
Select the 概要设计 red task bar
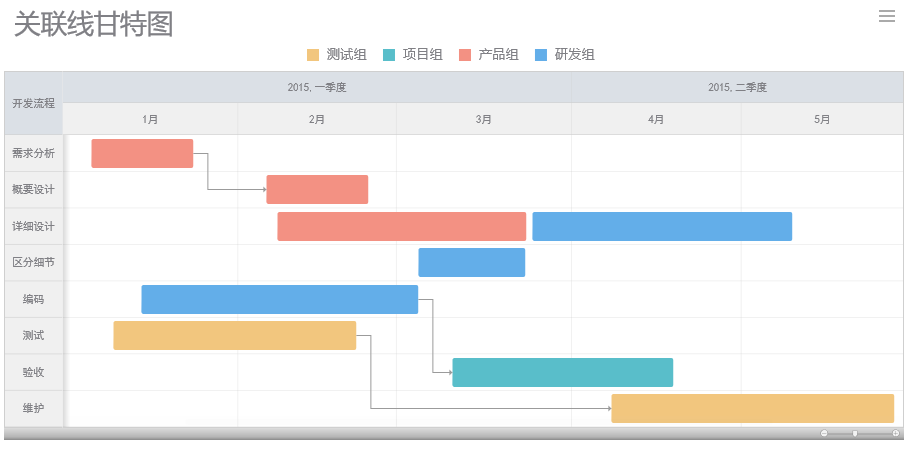click(317, 189)
